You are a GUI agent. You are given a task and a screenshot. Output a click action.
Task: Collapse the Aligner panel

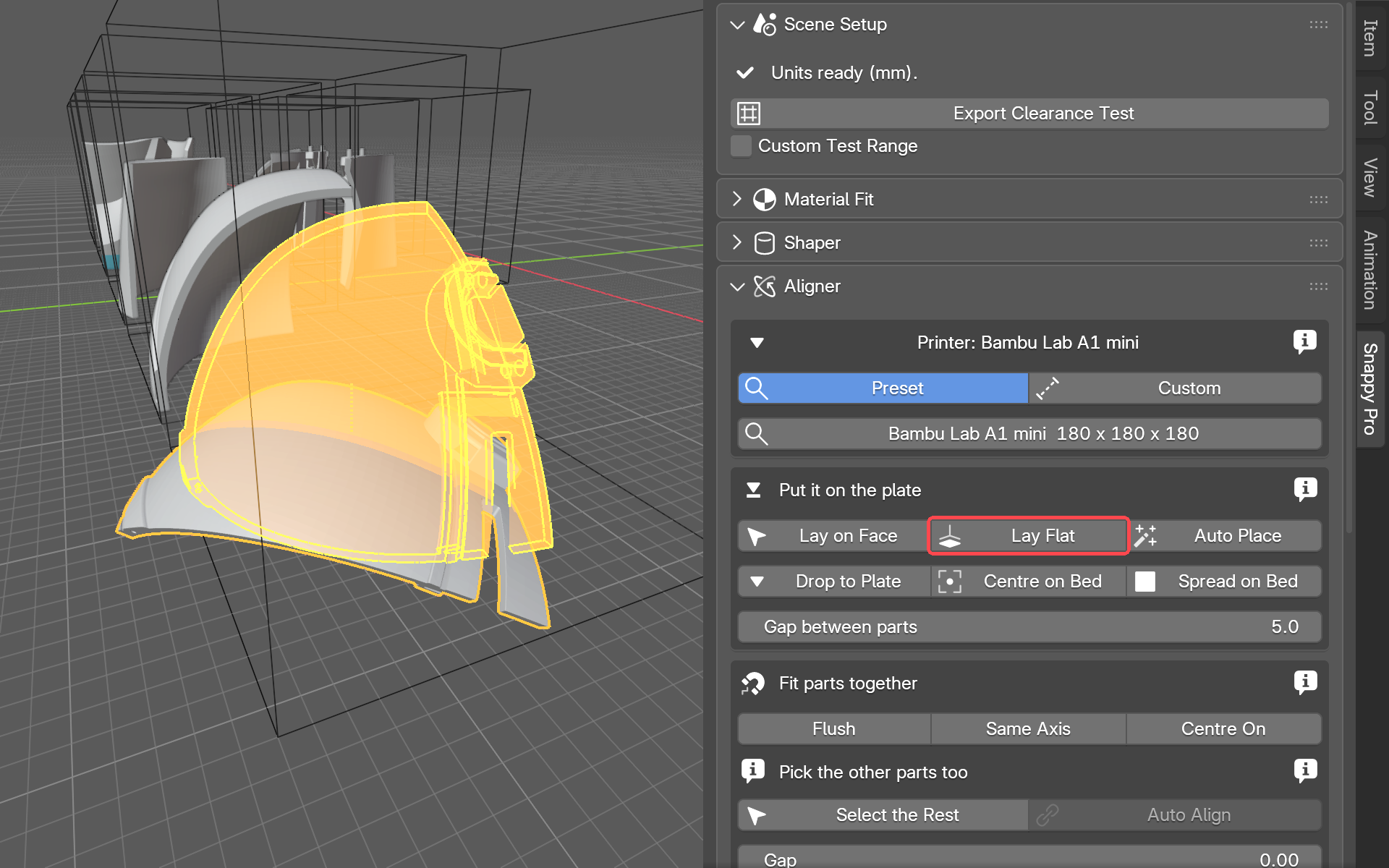pyautogui.click(x=737, y=286)
